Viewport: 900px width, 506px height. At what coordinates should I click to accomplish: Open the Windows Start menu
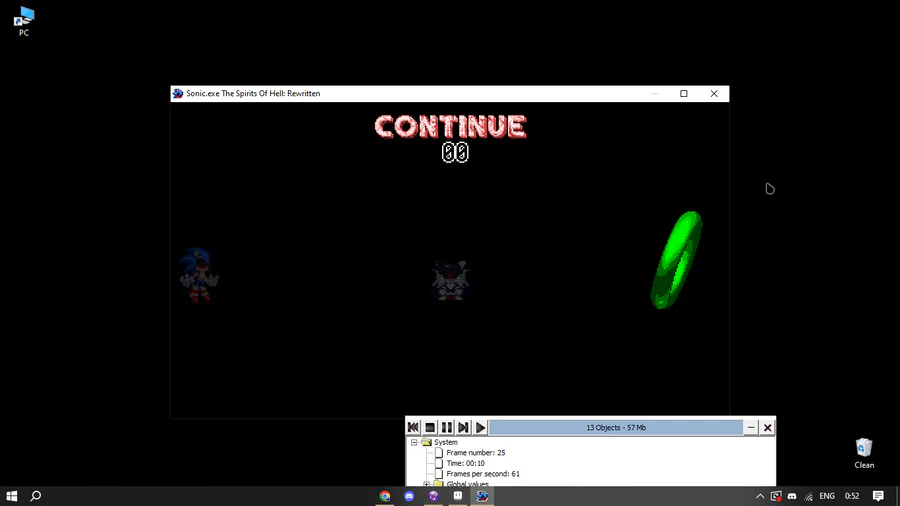11,496
